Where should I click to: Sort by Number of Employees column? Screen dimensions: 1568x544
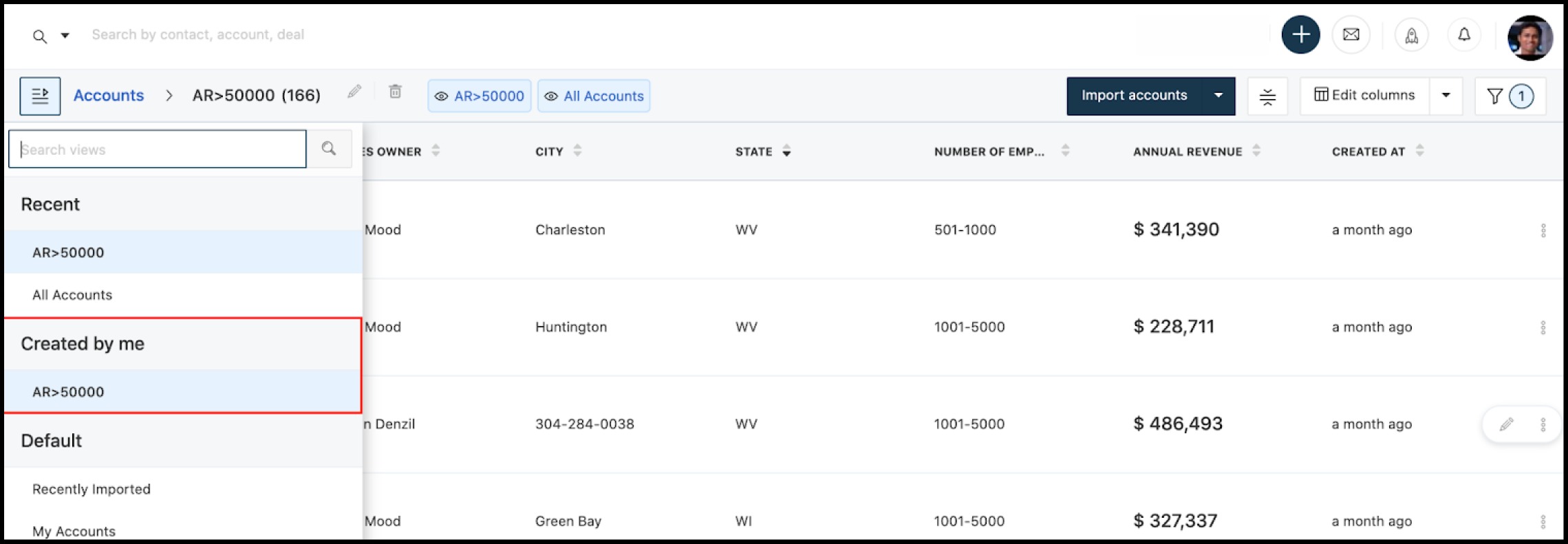pos(1065,151)
